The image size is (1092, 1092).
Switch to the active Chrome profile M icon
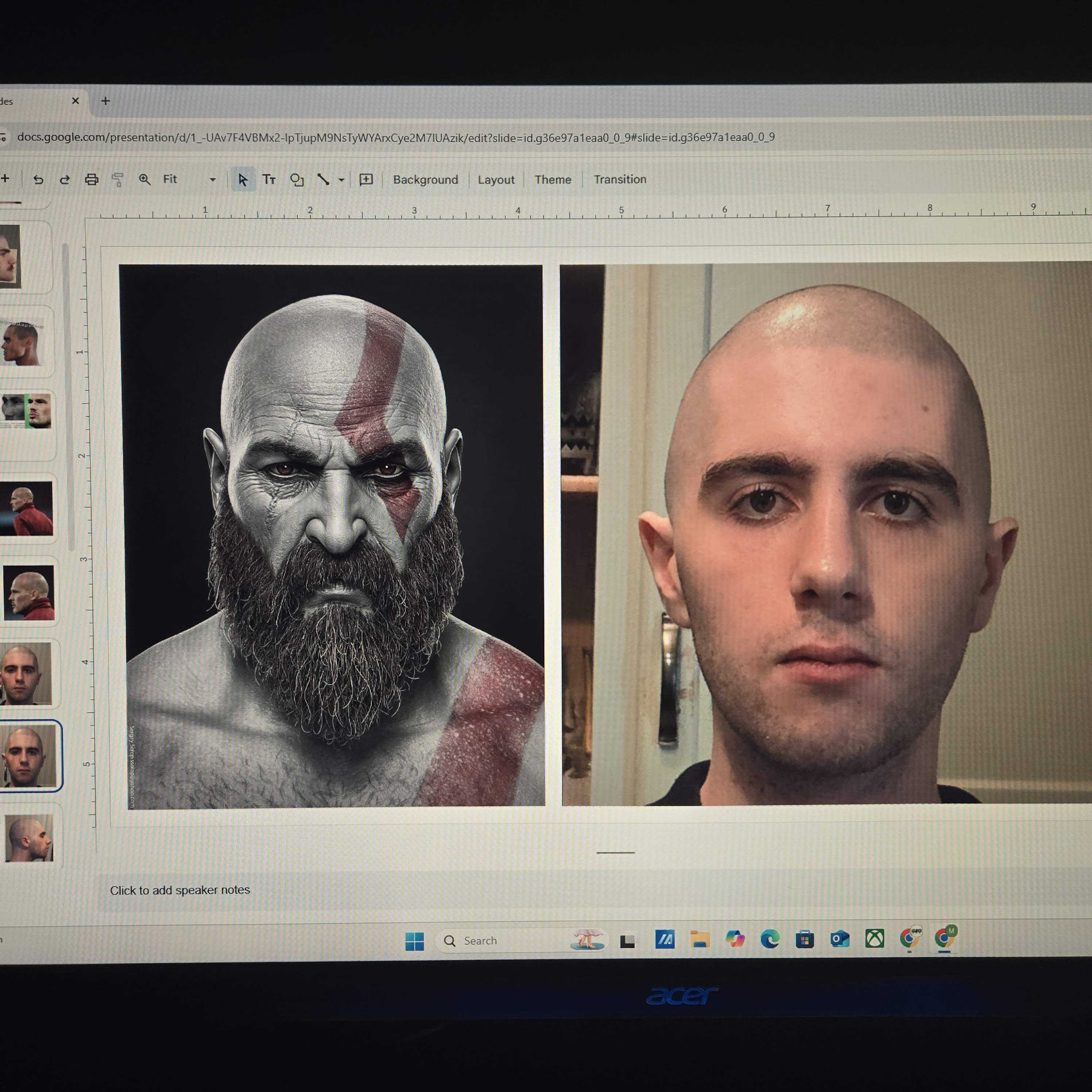945,937
